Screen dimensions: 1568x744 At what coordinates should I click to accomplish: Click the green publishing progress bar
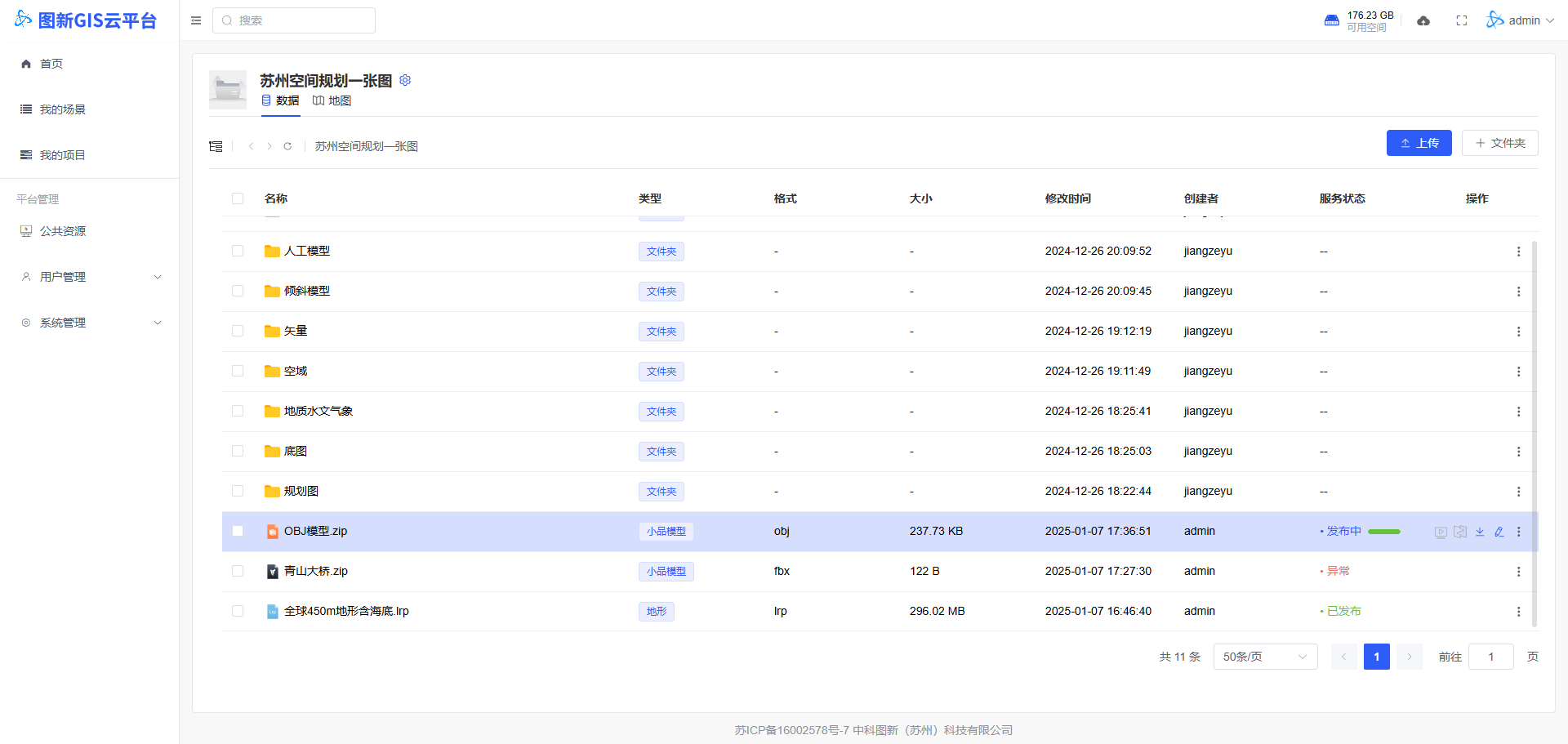click(1384, 532)
